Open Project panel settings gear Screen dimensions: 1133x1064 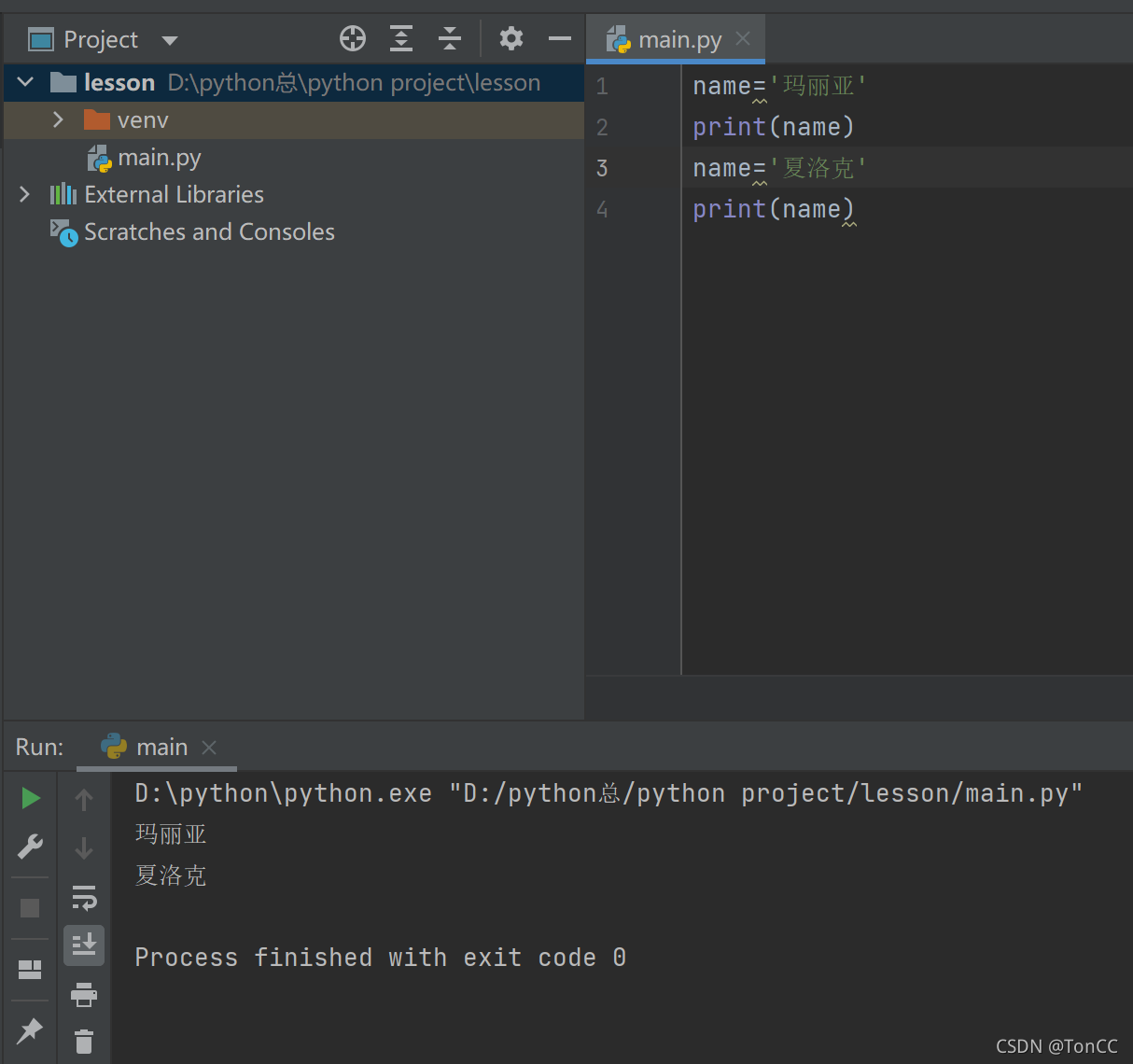(511, 38)
